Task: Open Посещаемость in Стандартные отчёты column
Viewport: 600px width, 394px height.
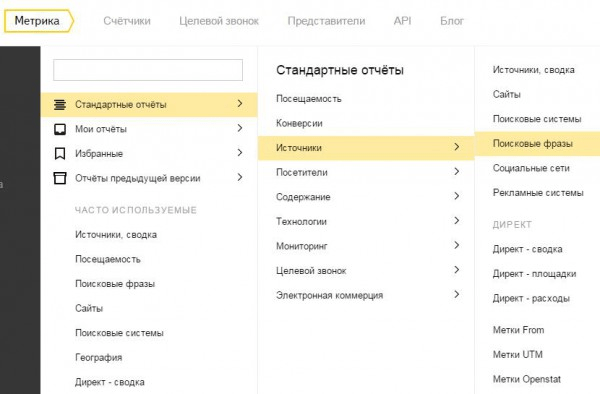Action: [x=309, y=99]
